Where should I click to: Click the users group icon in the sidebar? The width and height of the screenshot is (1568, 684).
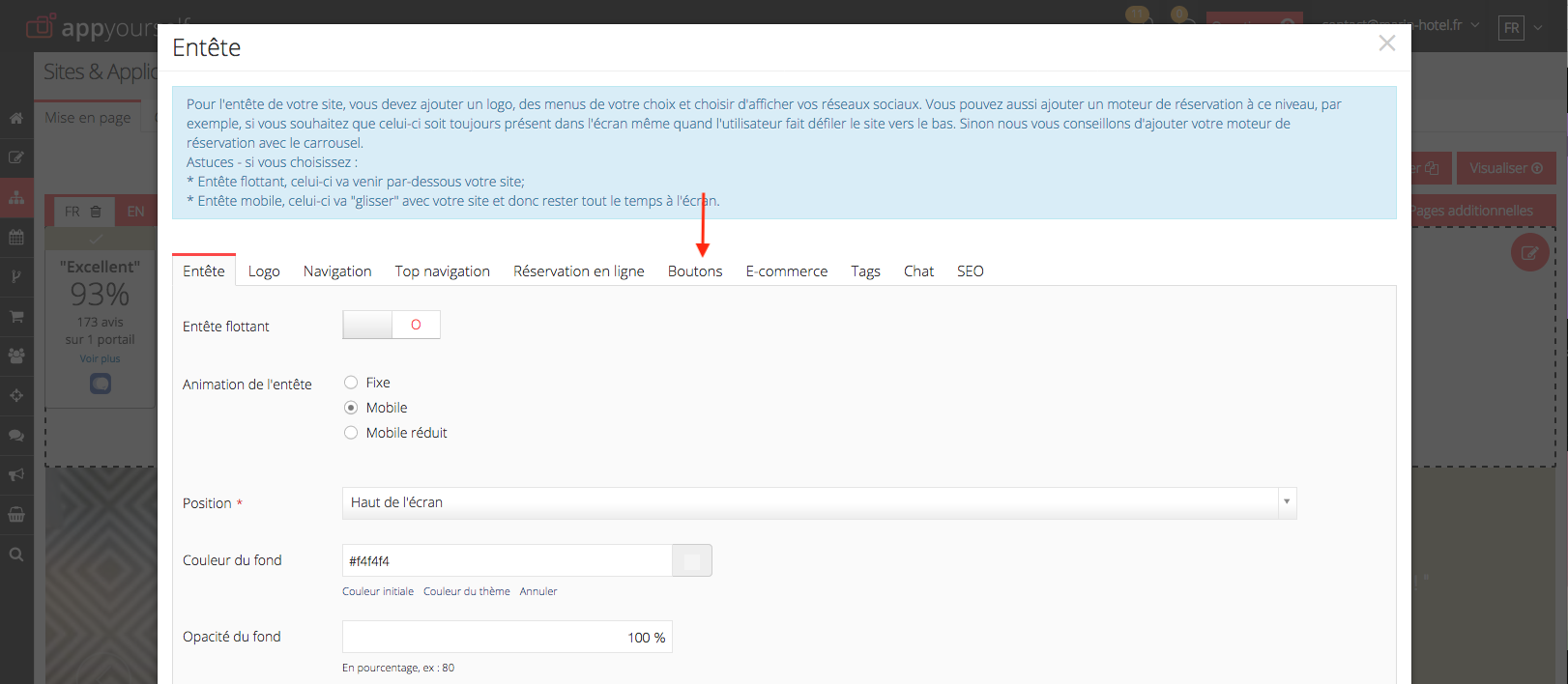click(x=16, y=356)
